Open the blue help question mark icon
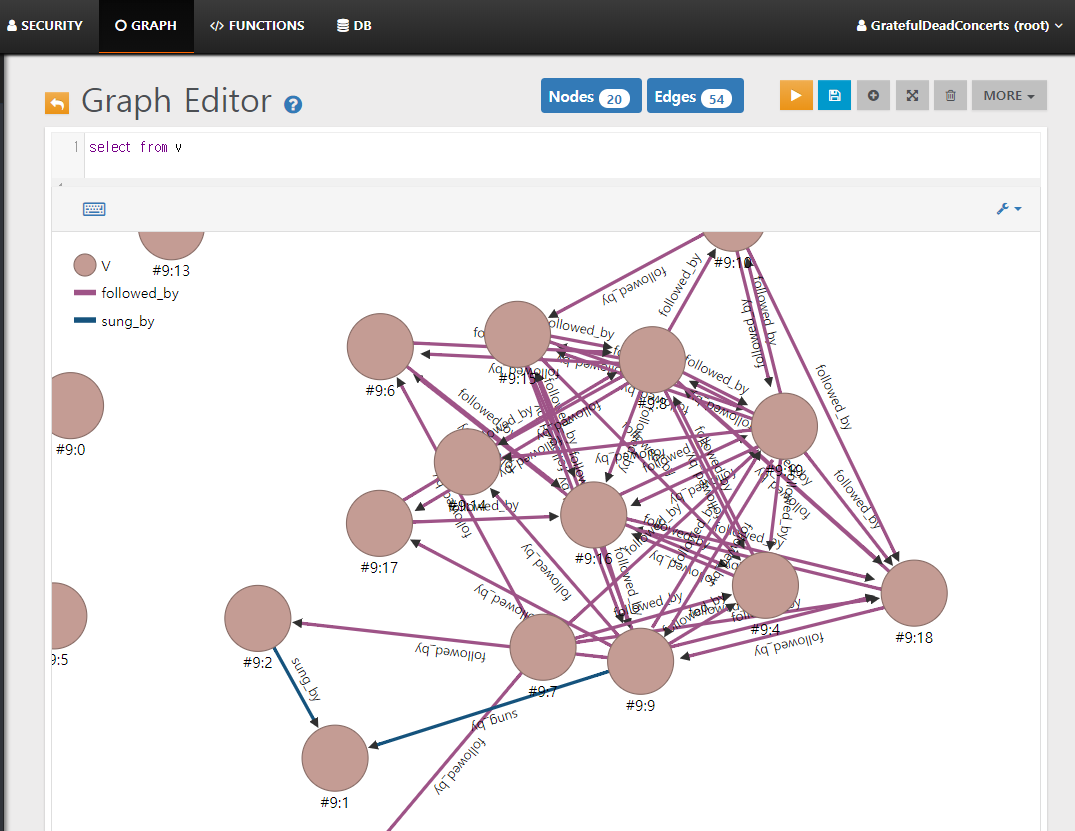 (x=293, y=104)
